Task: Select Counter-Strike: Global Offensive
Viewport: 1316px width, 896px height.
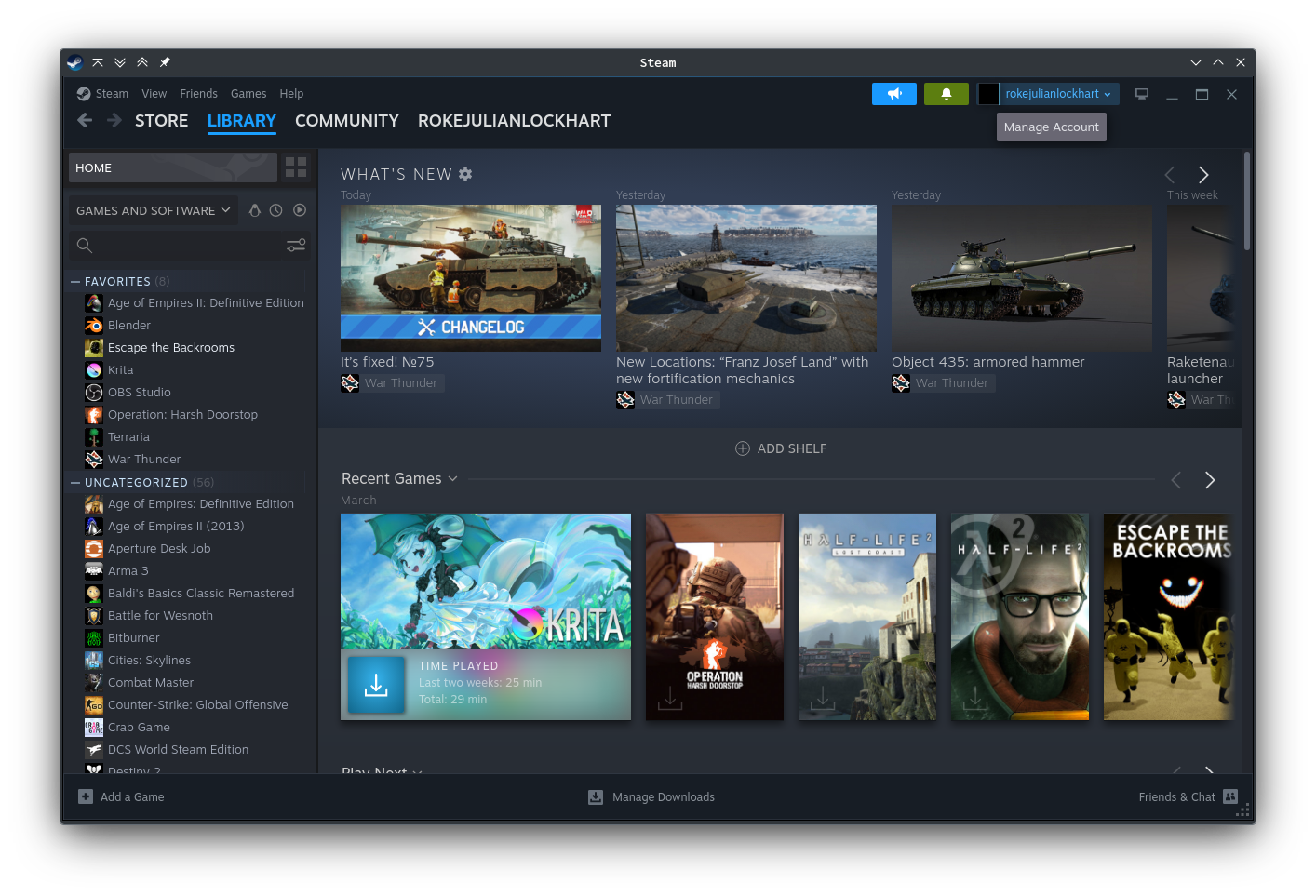Action: point(197,705)
